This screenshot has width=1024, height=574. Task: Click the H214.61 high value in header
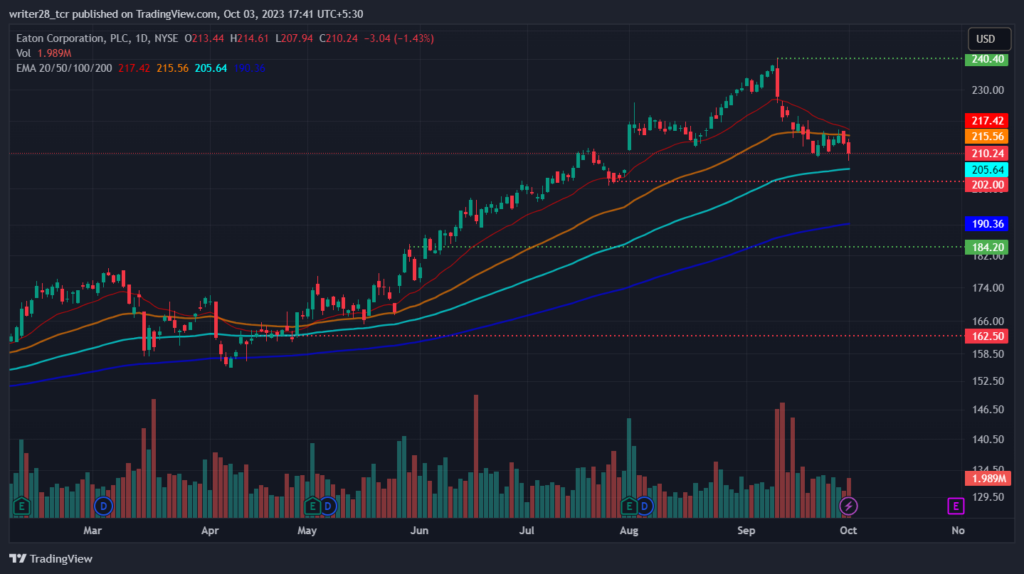[249, 39]
